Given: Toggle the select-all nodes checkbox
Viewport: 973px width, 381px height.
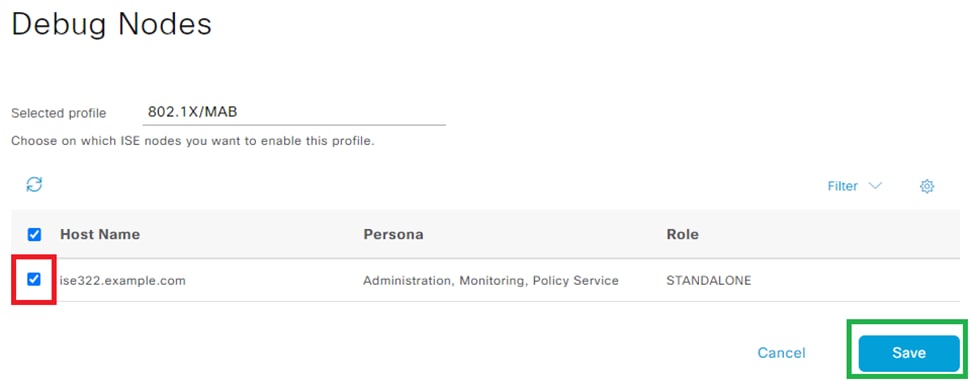Looking at the screenshot, I should pyautogui.click(x=35, y=235).
